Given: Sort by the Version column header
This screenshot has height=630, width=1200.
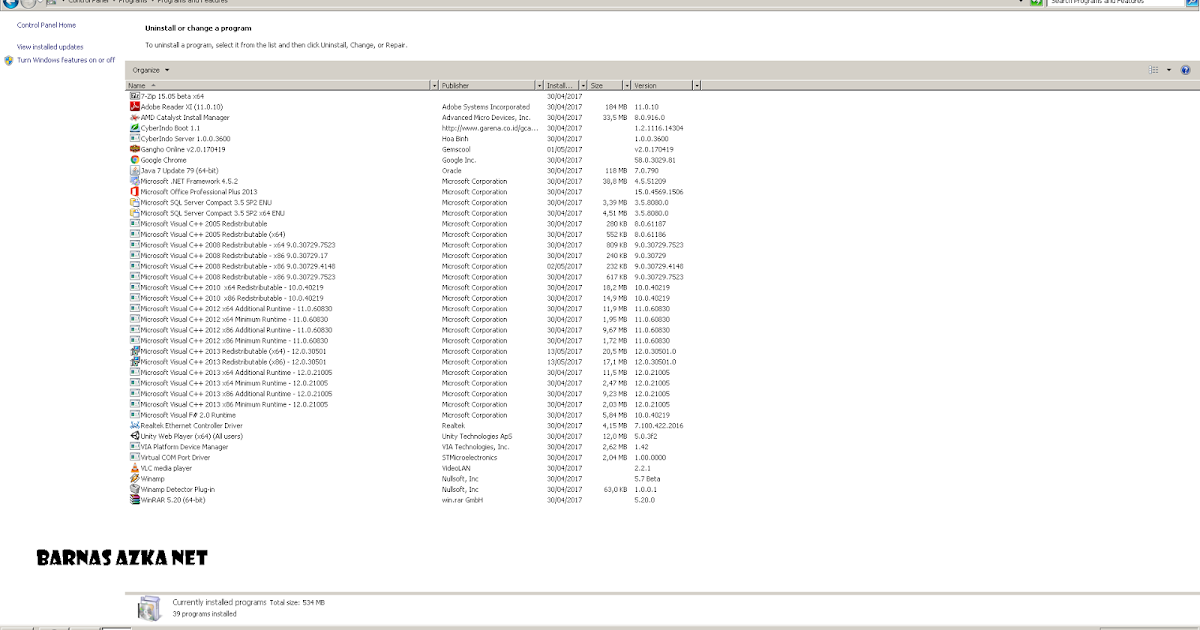Looking at the screenshot, I should click(661, 85).
